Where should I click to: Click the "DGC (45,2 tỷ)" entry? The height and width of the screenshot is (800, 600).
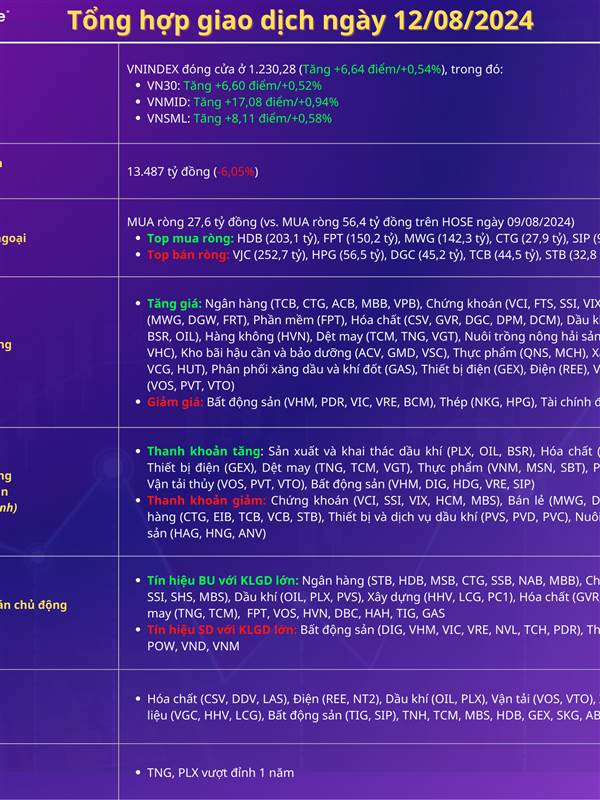(x=428, y=255)
